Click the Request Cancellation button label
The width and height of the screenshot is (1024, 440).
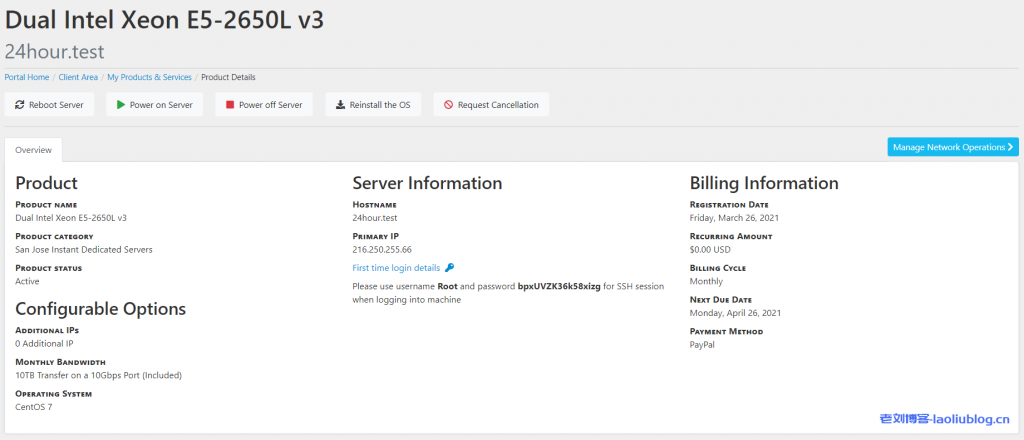pyautogui.click(x=498, y=105)
